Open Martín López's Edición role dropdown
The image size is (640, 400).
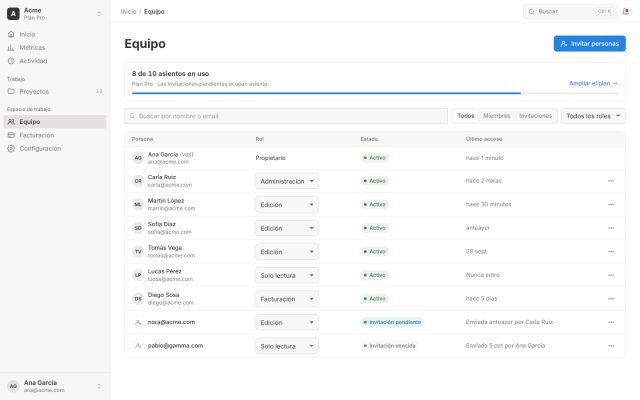coord(287,205)
